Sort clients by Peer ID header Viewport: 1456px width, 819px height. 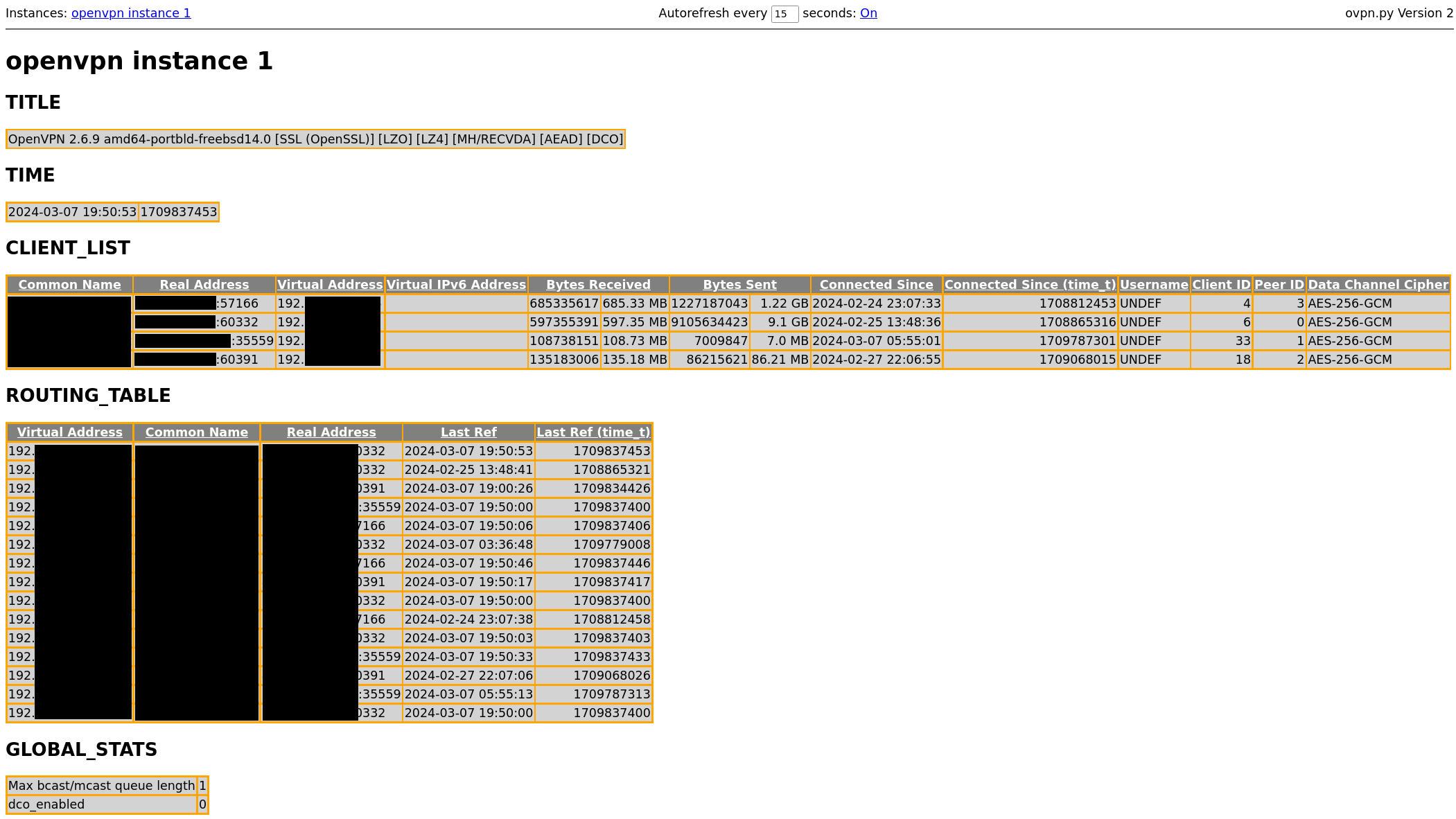(1279, 285)
